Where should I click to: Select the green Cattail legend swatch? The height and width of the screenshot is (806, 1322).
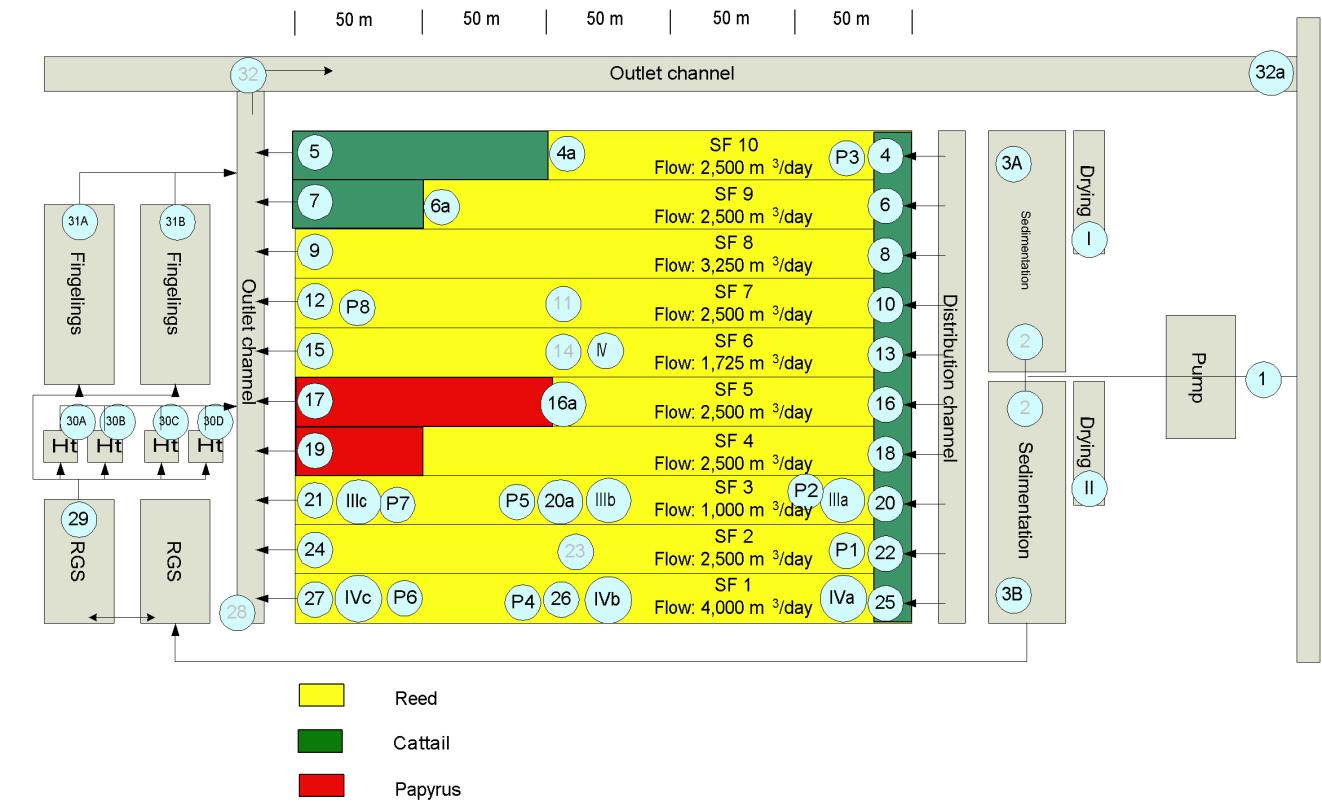[322, 741]
